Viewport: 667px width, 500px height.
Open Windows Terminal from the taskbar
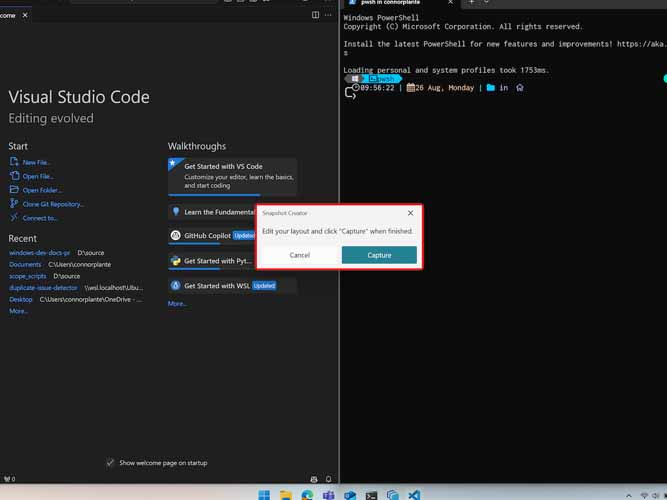coord(371,495)
